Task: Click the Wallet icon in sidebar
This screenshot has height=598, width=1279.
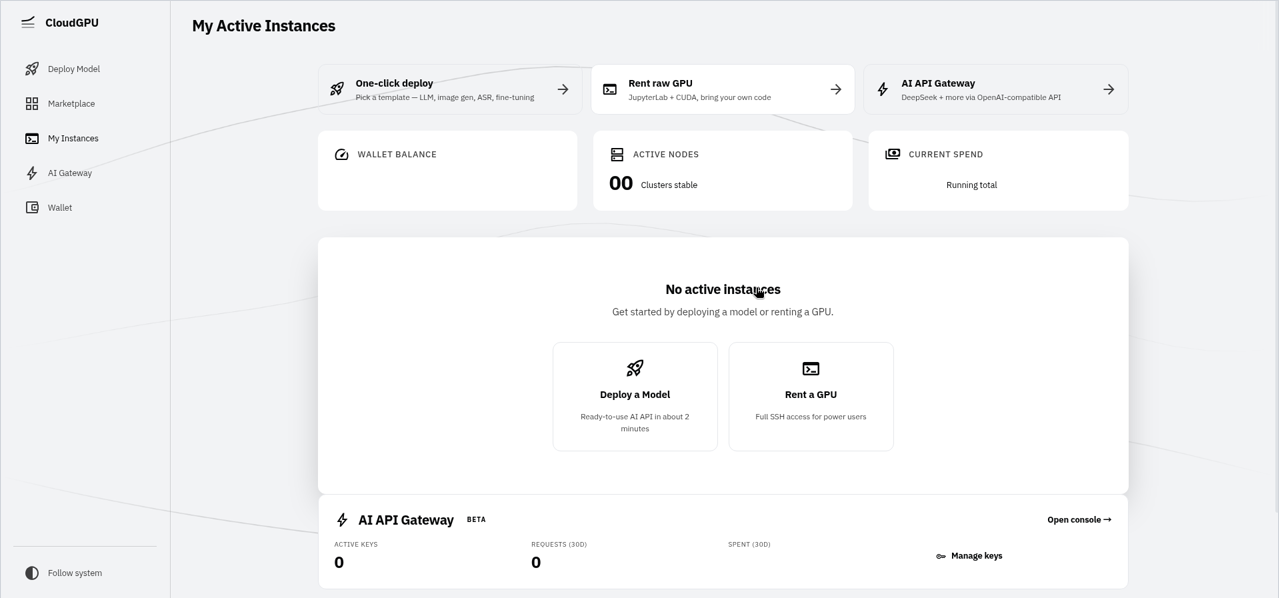Action: pyautogui.click(x=32, y=208)
